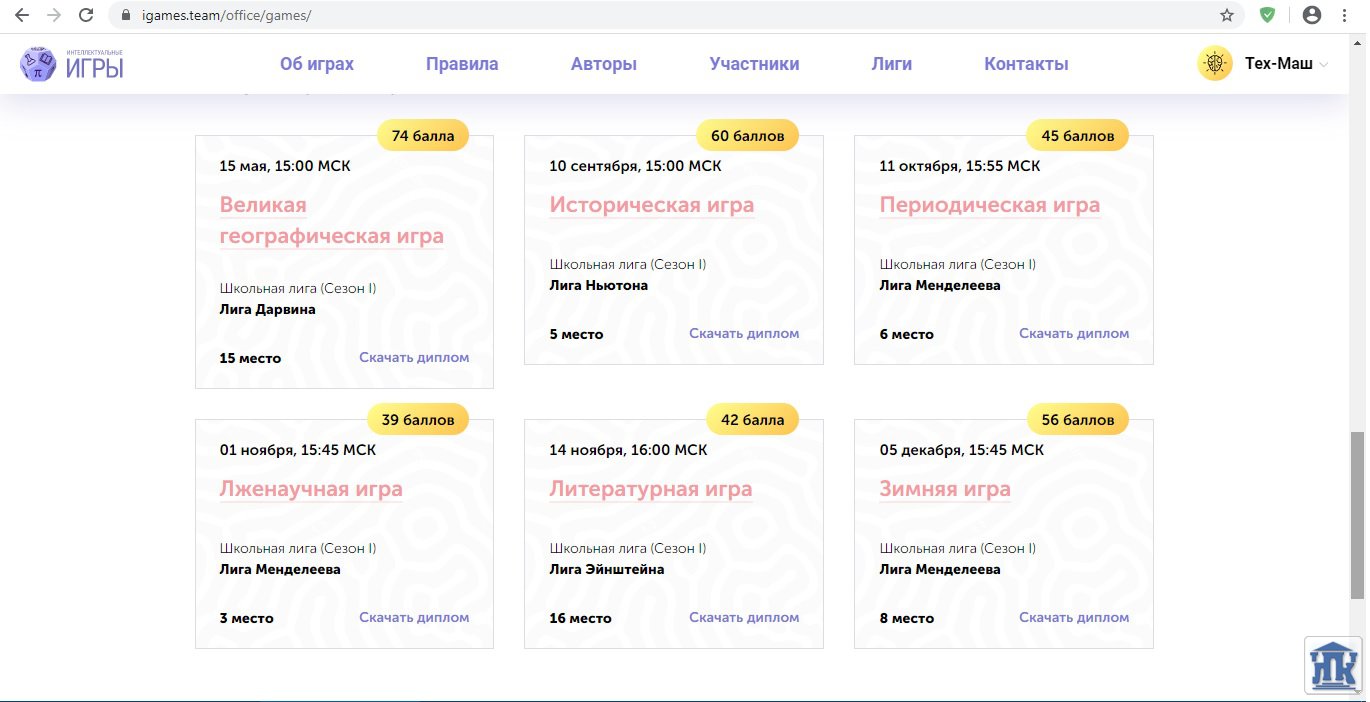Image resolution: width=1370 pixels, height=702 pixels.
Task: Open the Лженаучная игра title link
Action: (x=311, y=489)
